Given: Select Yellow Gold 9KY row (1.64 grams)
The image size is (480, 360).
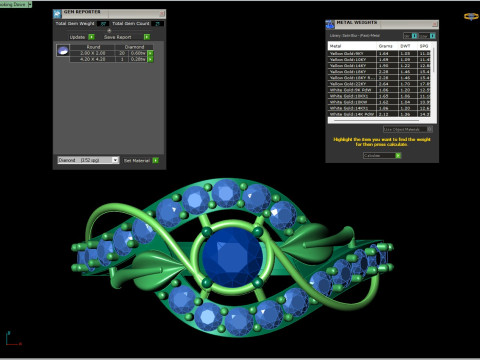Looking at the screenshot, I should (379, 53).
